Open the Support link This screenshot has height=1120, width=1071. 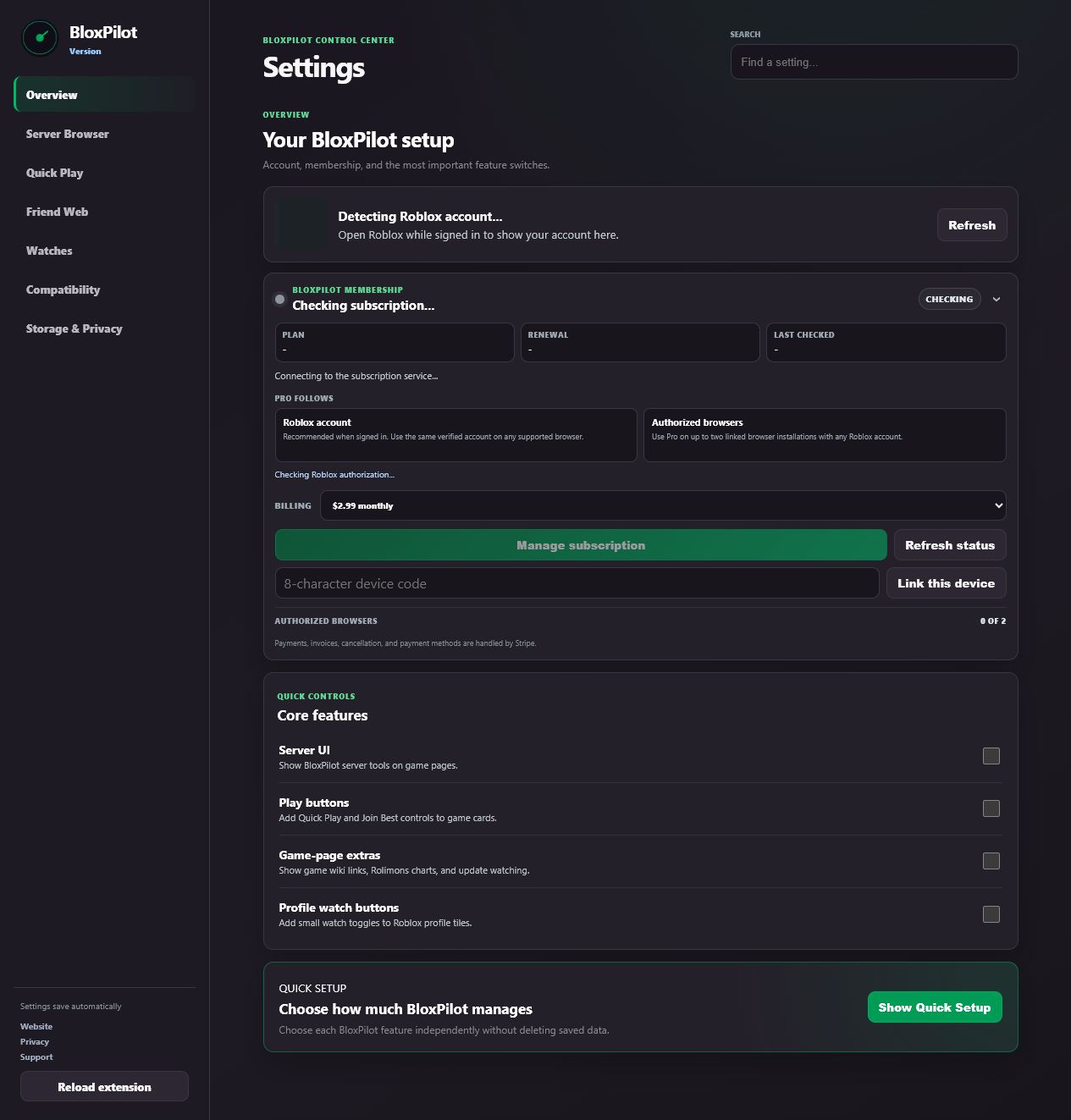click(x=36, y=1057)
